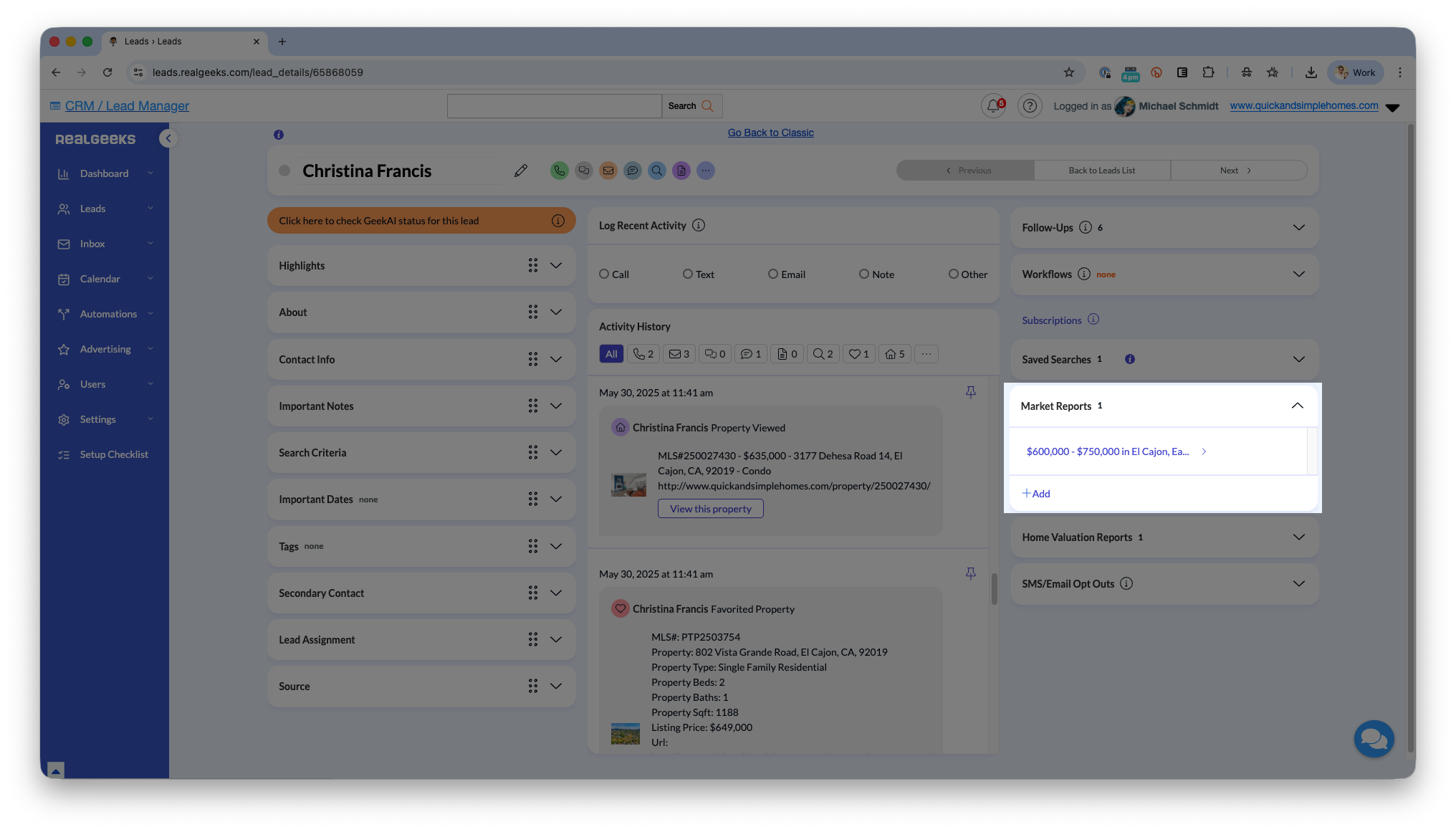Screen dimensions: 1456x832
Task: Choose the Note radio option
Action: pos(863,274)
